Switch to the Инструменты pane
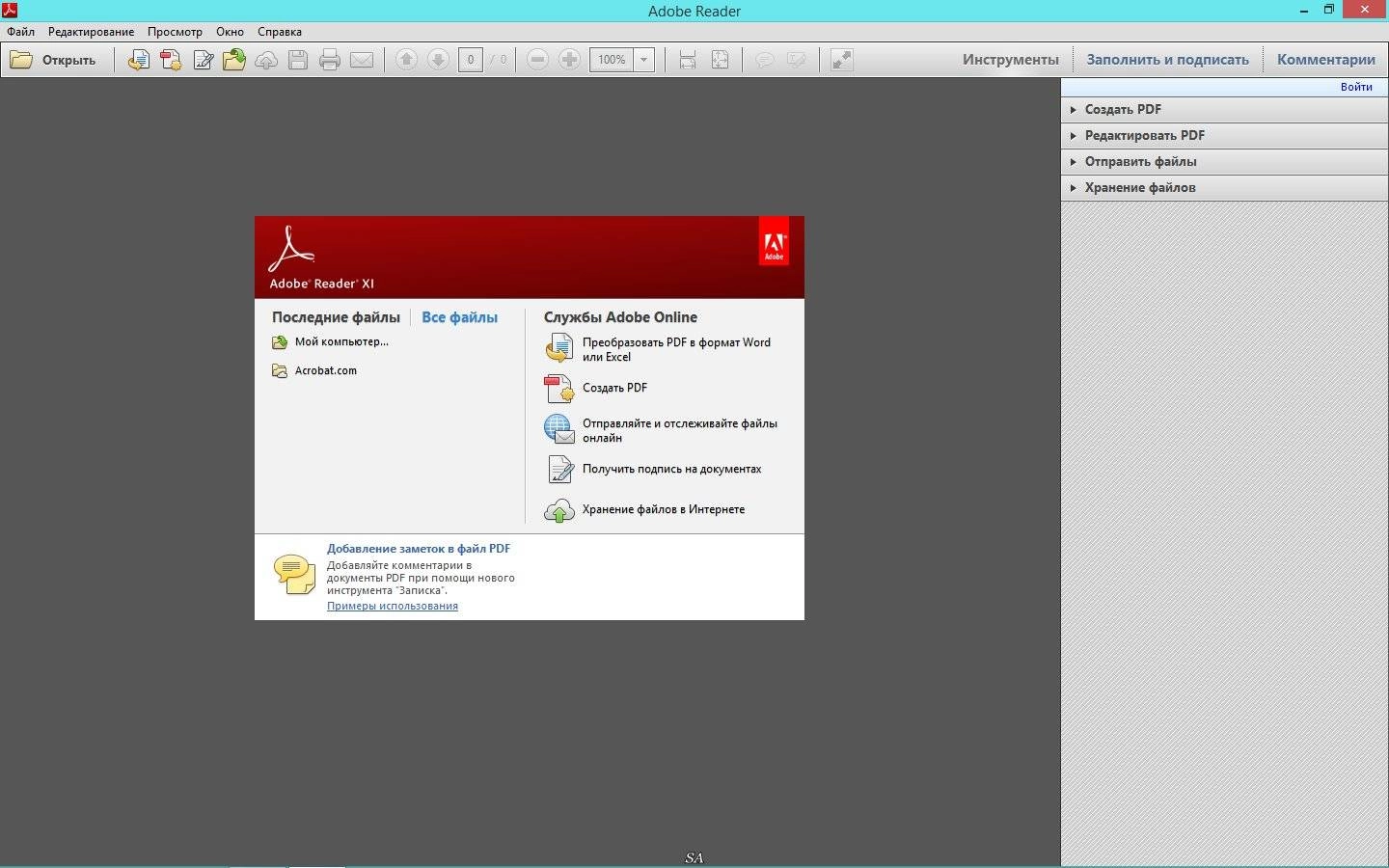 tap(1010, 60)
